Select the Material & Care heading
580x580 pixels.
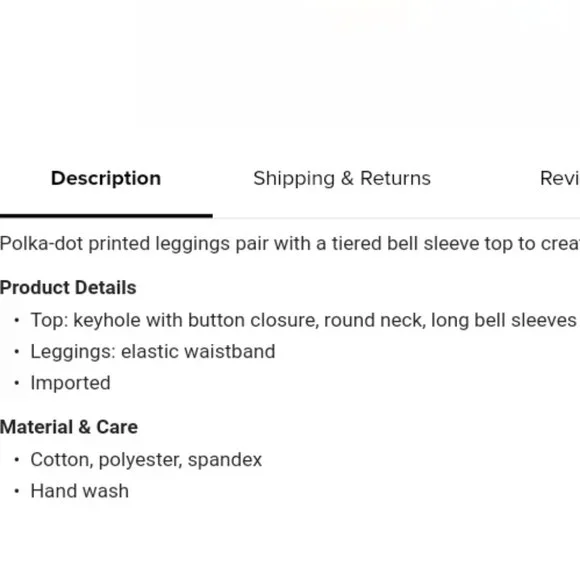click(x=69, y=427)
